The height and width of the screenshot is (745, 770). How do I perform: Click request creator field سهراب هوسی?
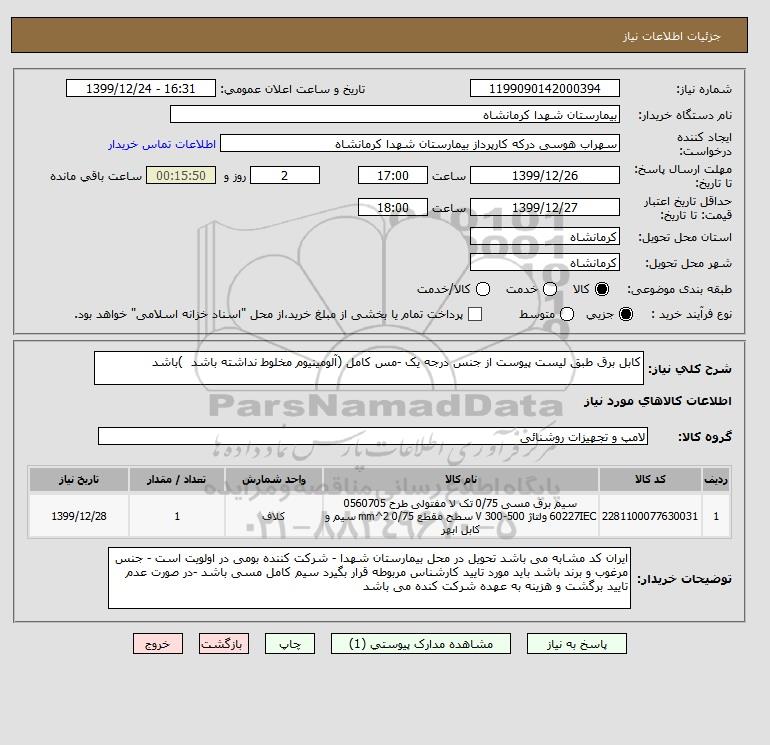(x=420, y=144)
